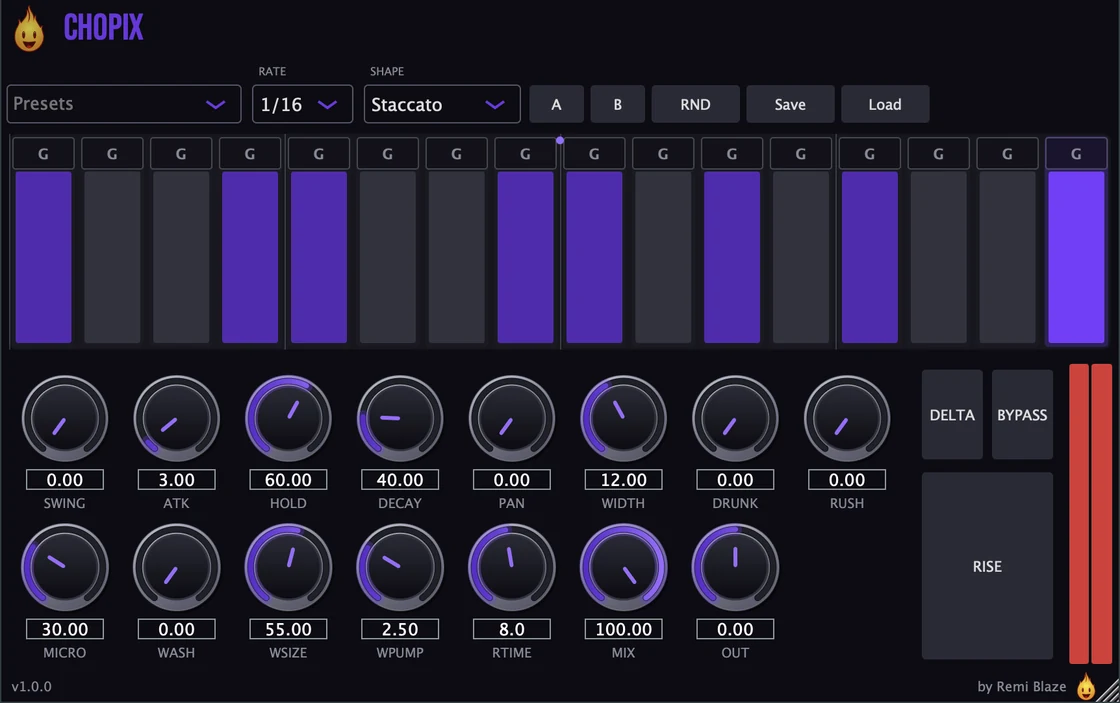The width and height of the screenshot is (1120, 703).
Task: Toggle the second step bar in the sequencer
Action: pos(112,257)
